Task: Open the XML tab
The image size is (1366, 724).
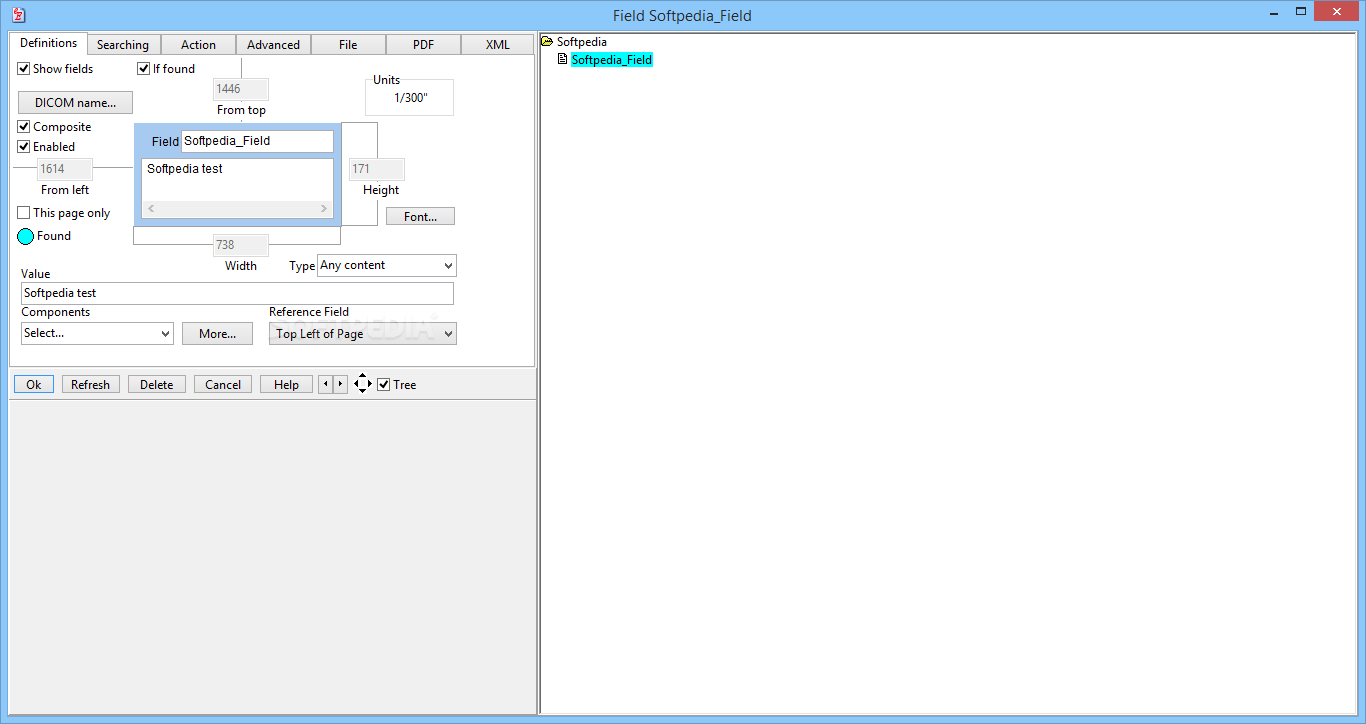Action: (498, 45)
